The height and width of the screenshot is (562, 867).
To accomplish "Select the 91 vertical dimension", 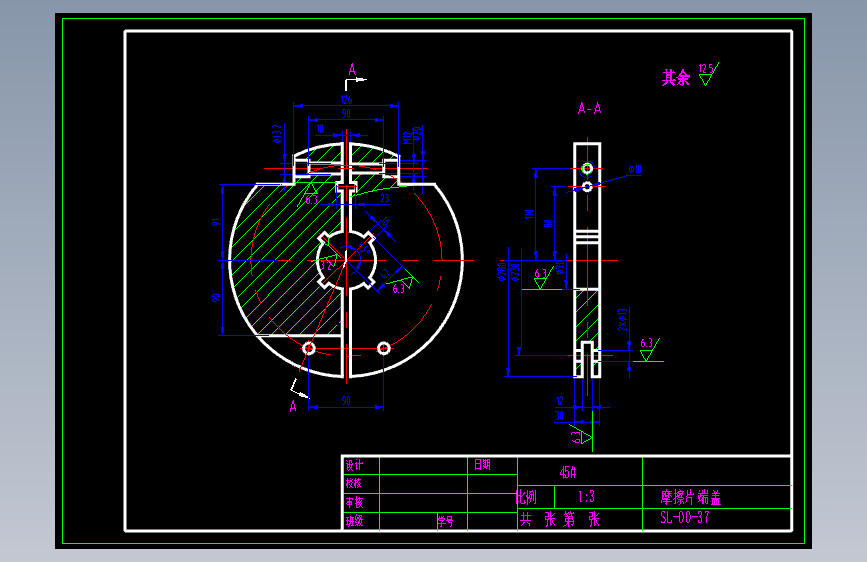I will (216, 222).
